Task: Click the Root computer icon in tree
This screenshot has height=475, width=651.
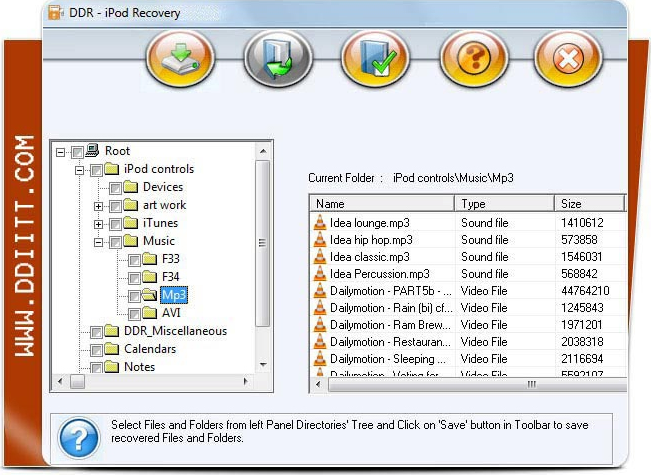Action: pos(92,151)
